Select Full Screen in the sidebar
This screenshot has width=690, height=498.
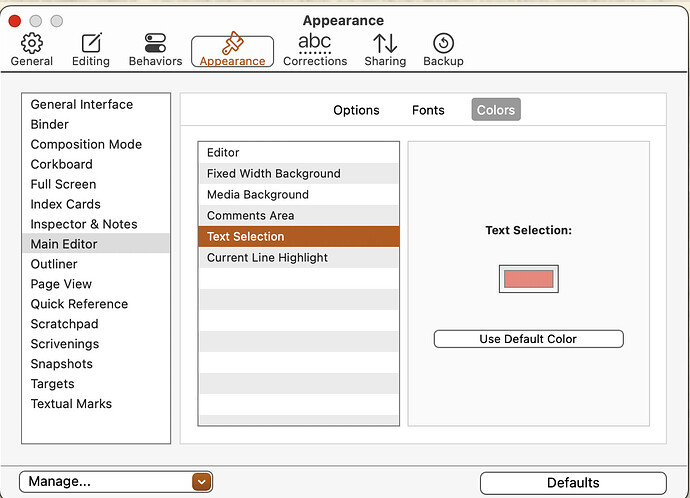tap(95, 184)
